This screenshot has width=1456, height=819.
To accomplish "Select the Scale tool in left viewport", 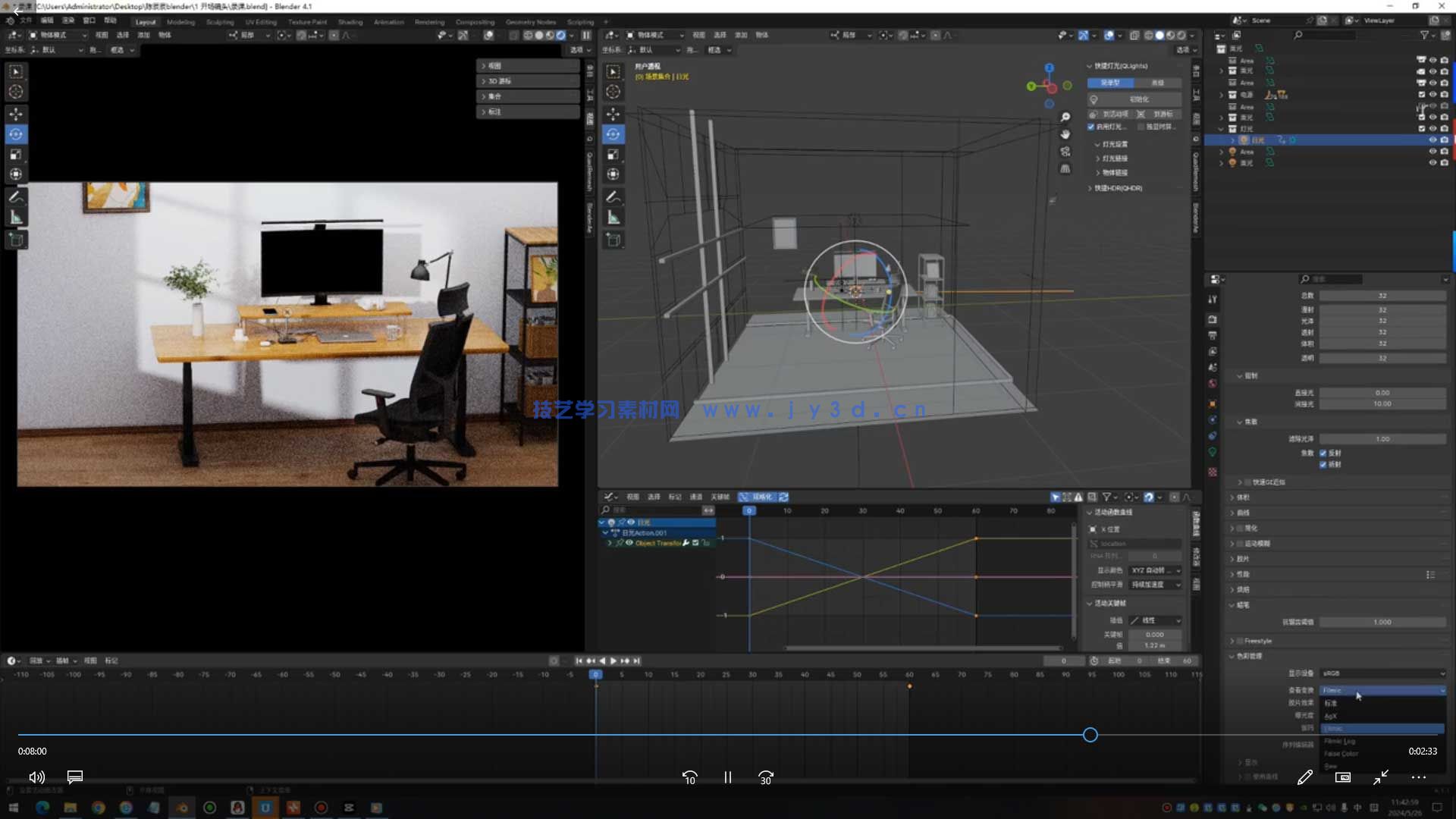I will tap(16, 155).
